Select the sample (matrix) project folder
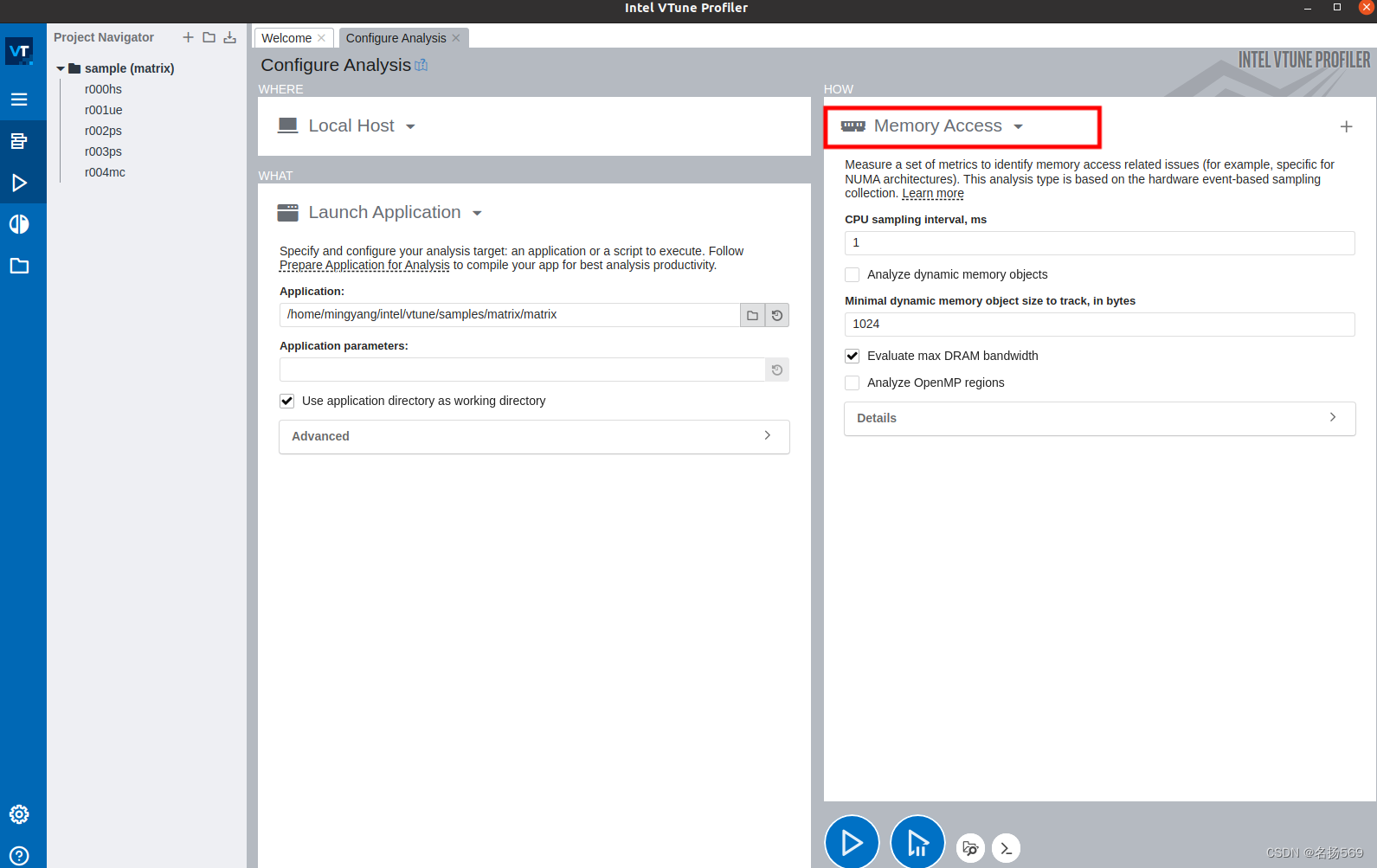This screenshot has width=1377, height=868. (129, 68)
